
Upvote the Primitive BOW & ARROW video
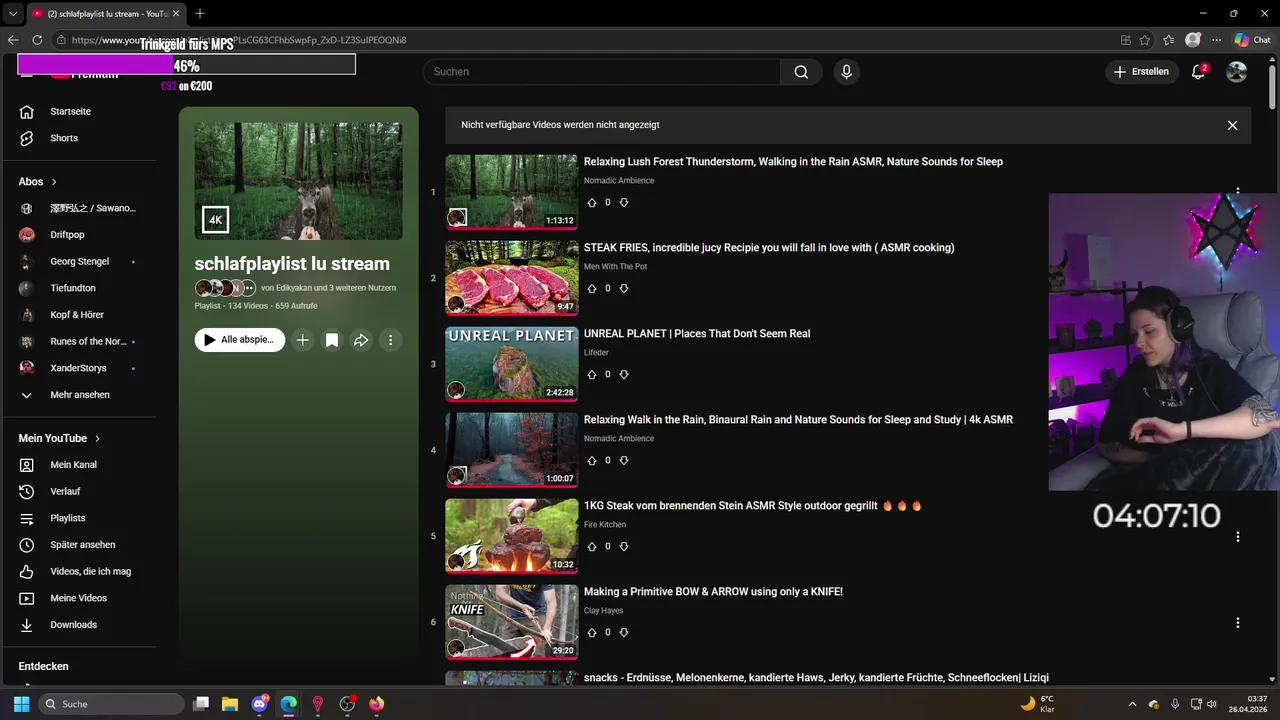[x=592, y=633]
